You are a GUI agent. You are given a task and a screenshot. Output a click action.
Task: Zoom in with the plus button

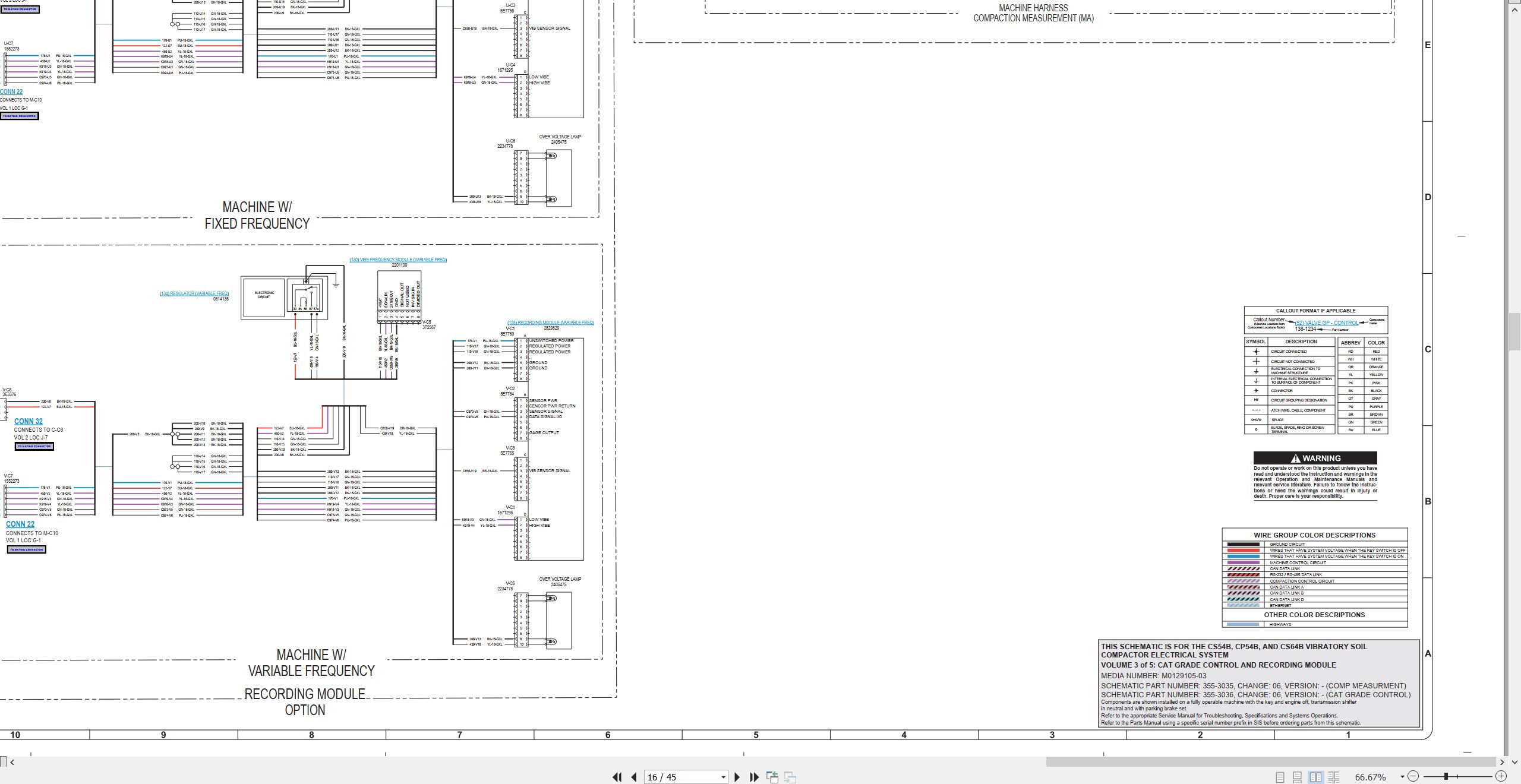[x=1501, y=776]
